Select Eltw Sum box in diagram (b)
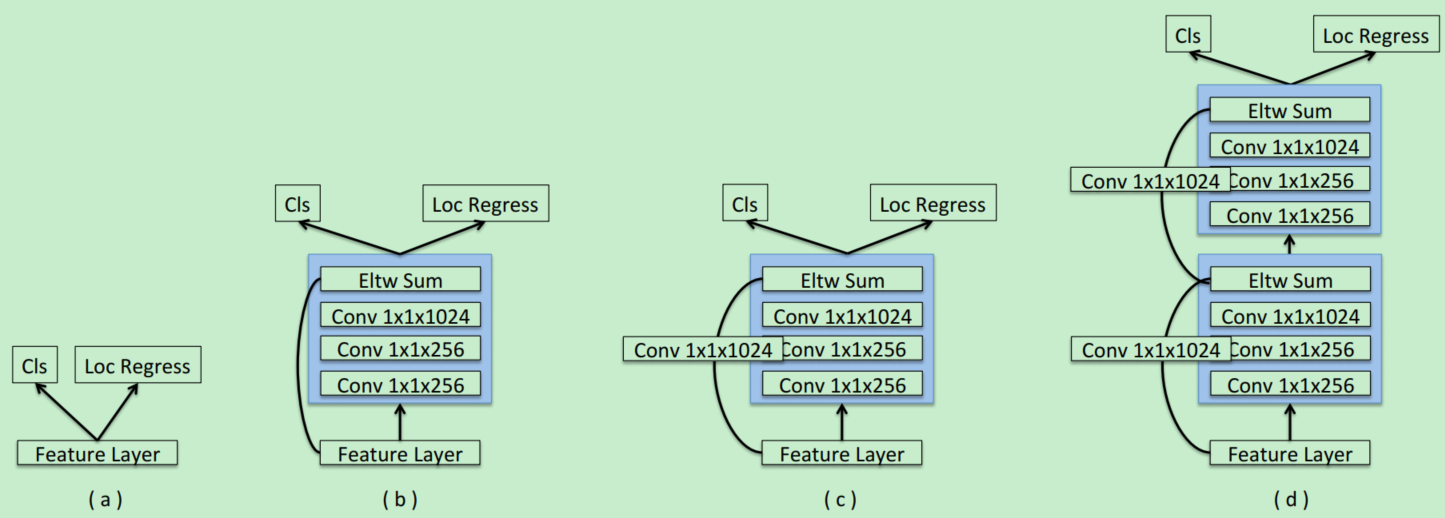 400,281
